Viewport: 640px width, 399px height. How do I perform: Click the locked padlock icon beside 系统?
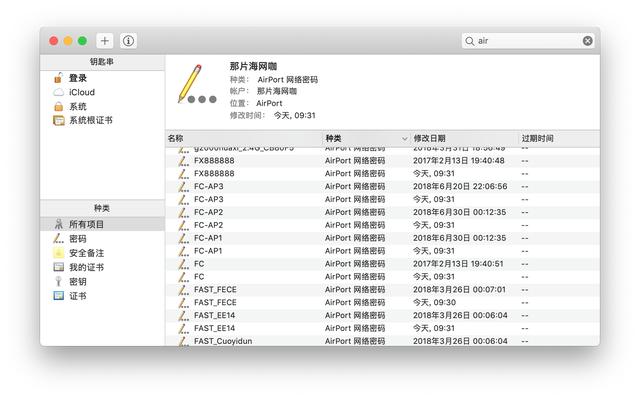(58, 106)
